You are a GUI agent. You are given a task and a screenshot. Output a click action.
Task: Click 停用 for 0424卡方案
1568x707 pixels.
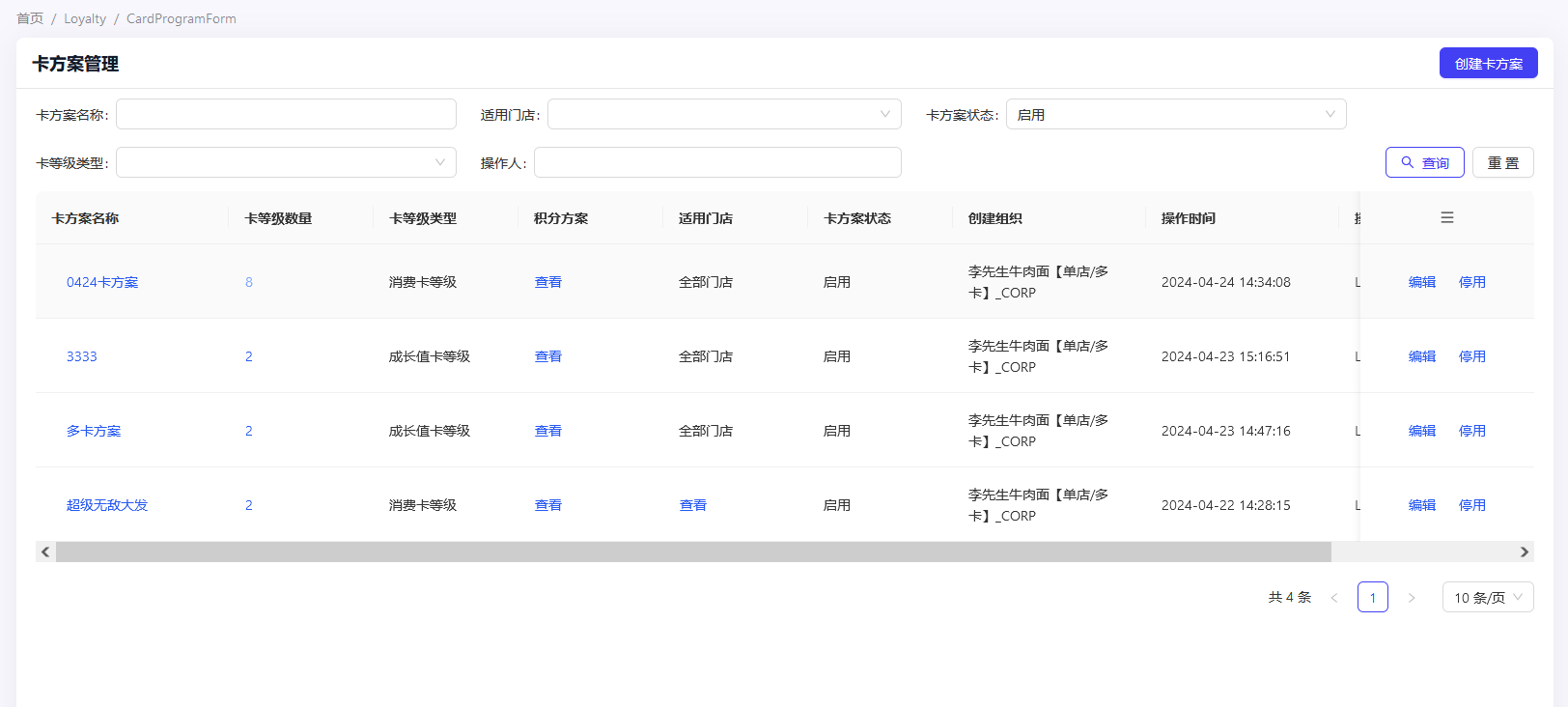[1472, 282]
